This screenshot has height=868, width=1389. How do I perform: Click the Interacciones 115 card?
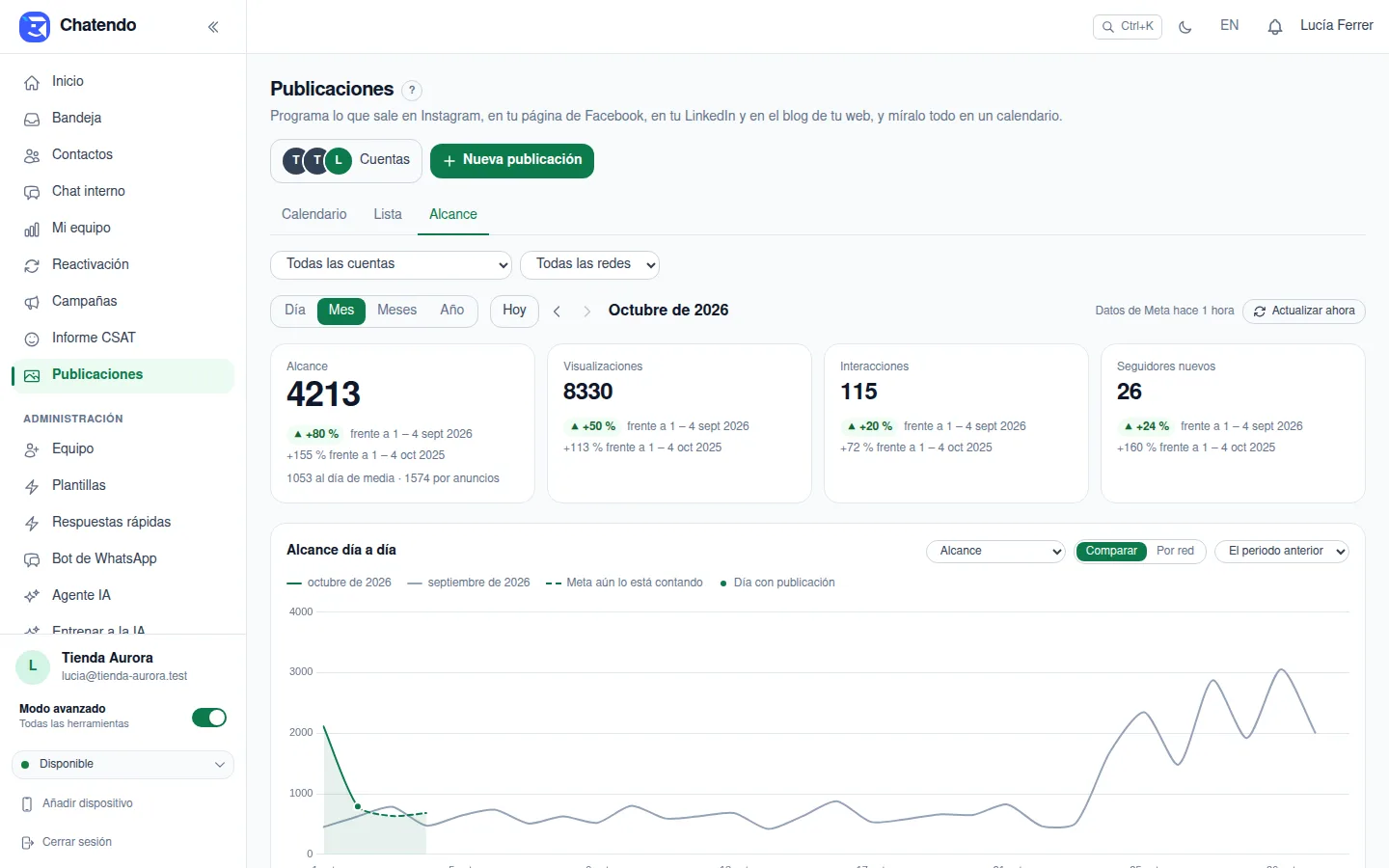pyautogui.click(x=956, y=423)
